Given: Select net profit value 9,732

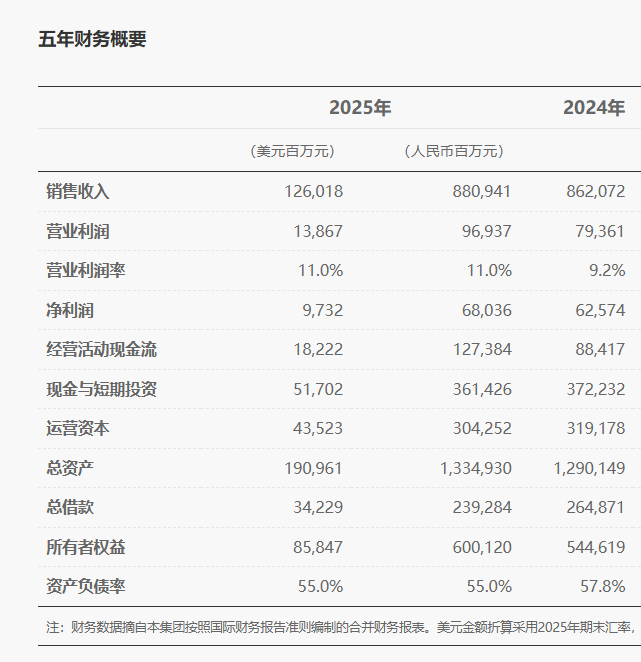Looking at the screenshot, I should (x=323, y=310).
